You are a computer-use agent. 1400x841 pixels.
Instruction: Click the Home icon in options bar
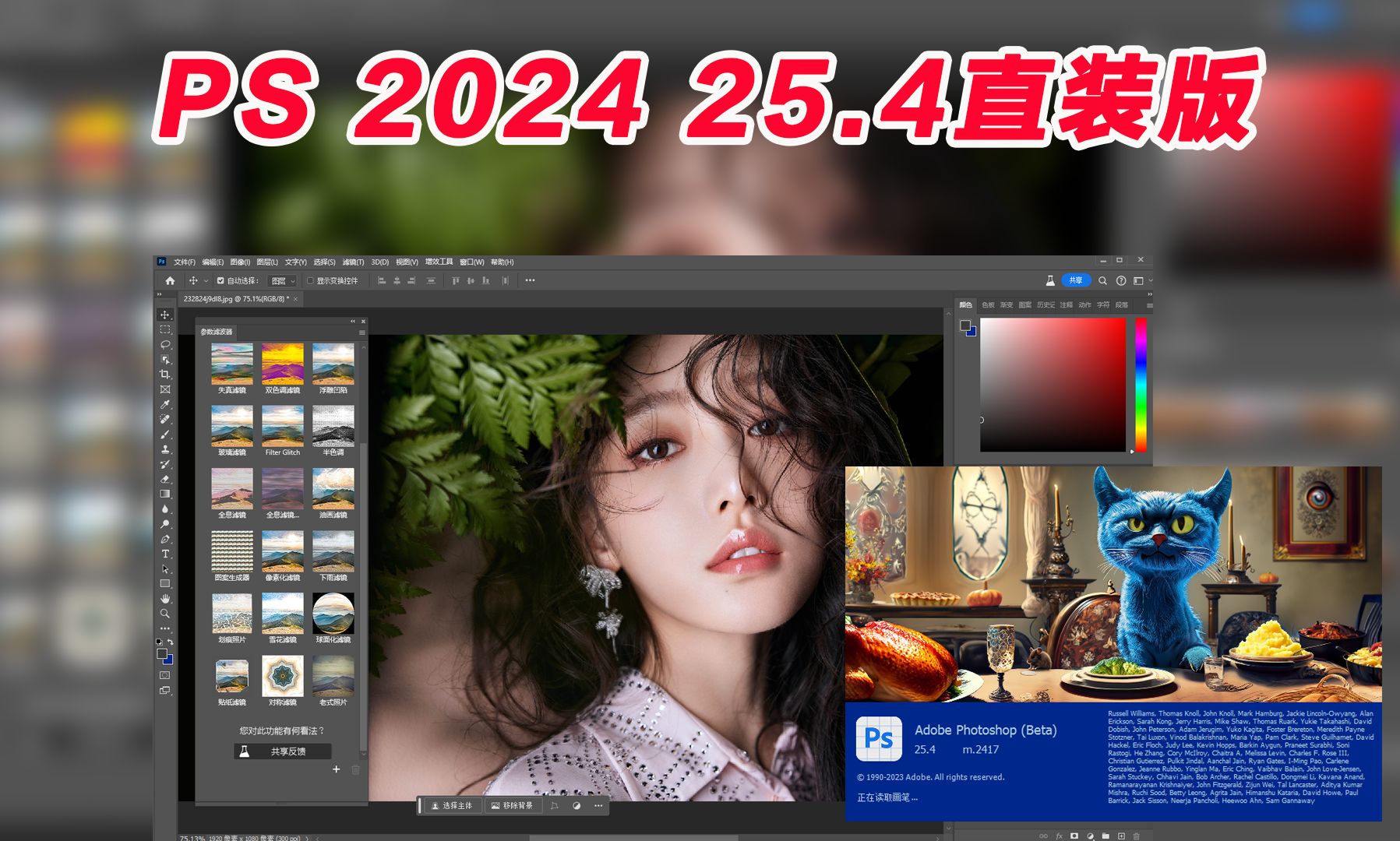pyautogui.click(x=170, y=280)
